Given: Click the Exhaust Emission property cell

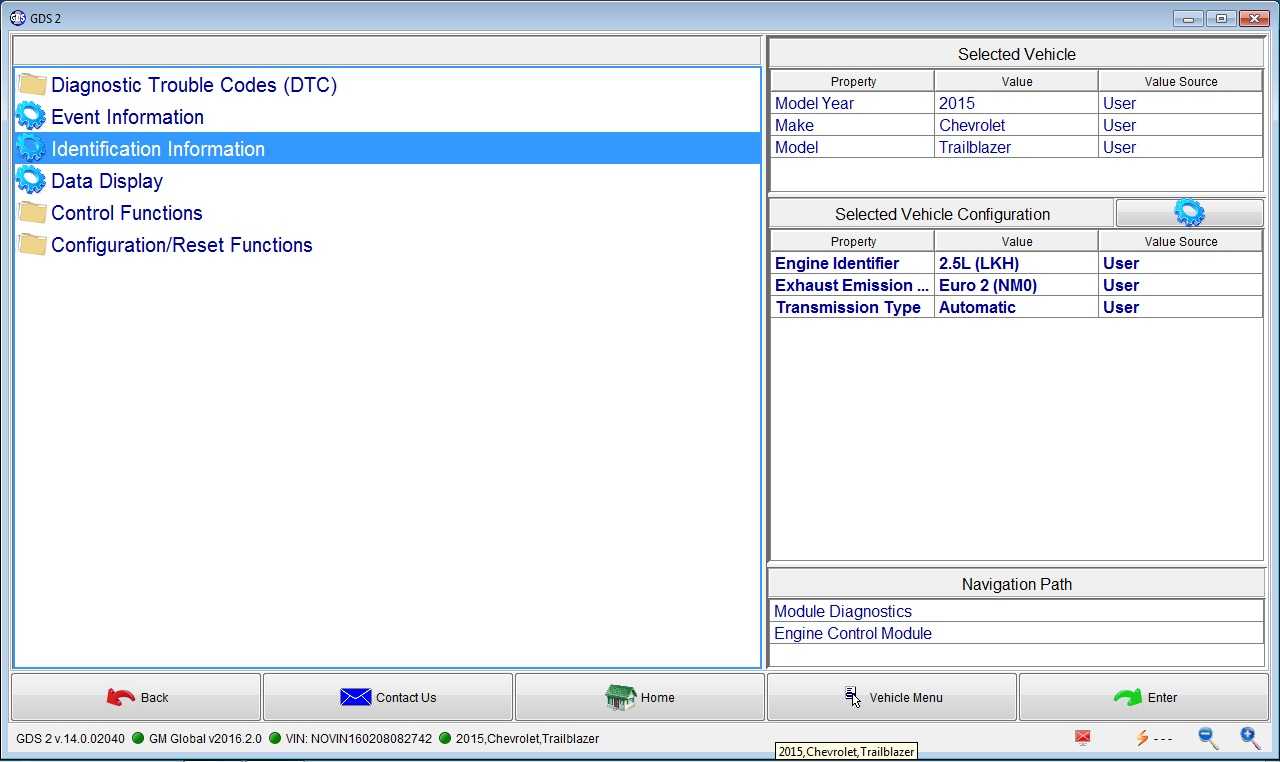Looking at the screenshot, I should click(853, 285).
